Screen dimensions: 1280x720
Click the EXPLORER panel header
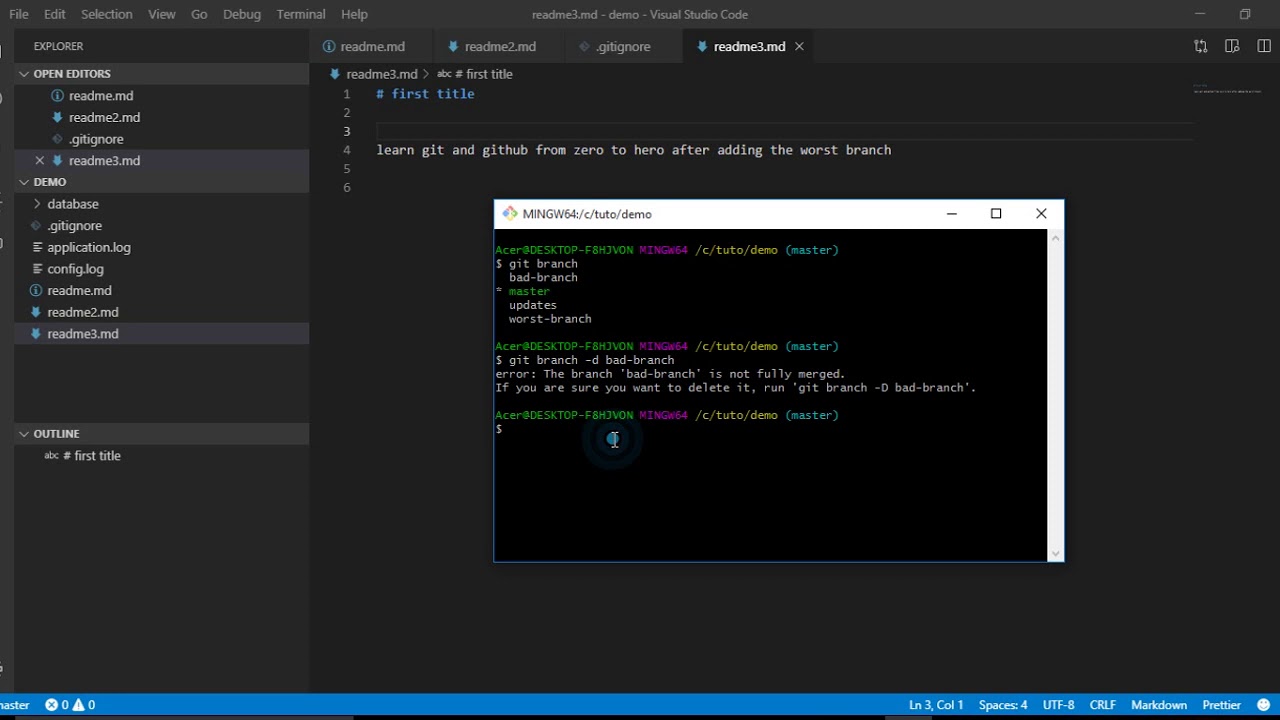coord(58,46)
